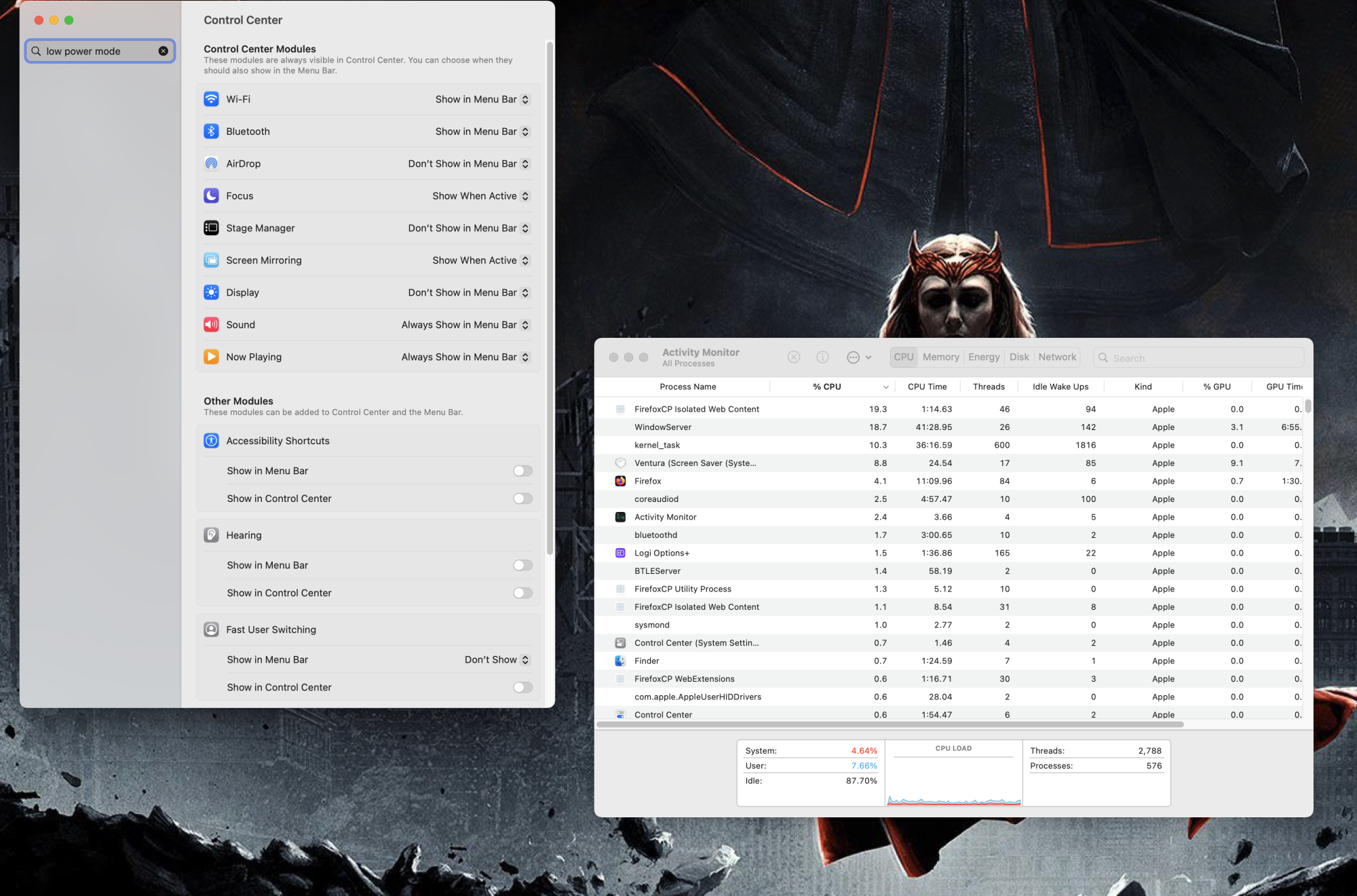Image resolution: width=1357 pixels, height=896 pixels.
Task: Clear the low power mode search text
Action: tap(163, 51)
